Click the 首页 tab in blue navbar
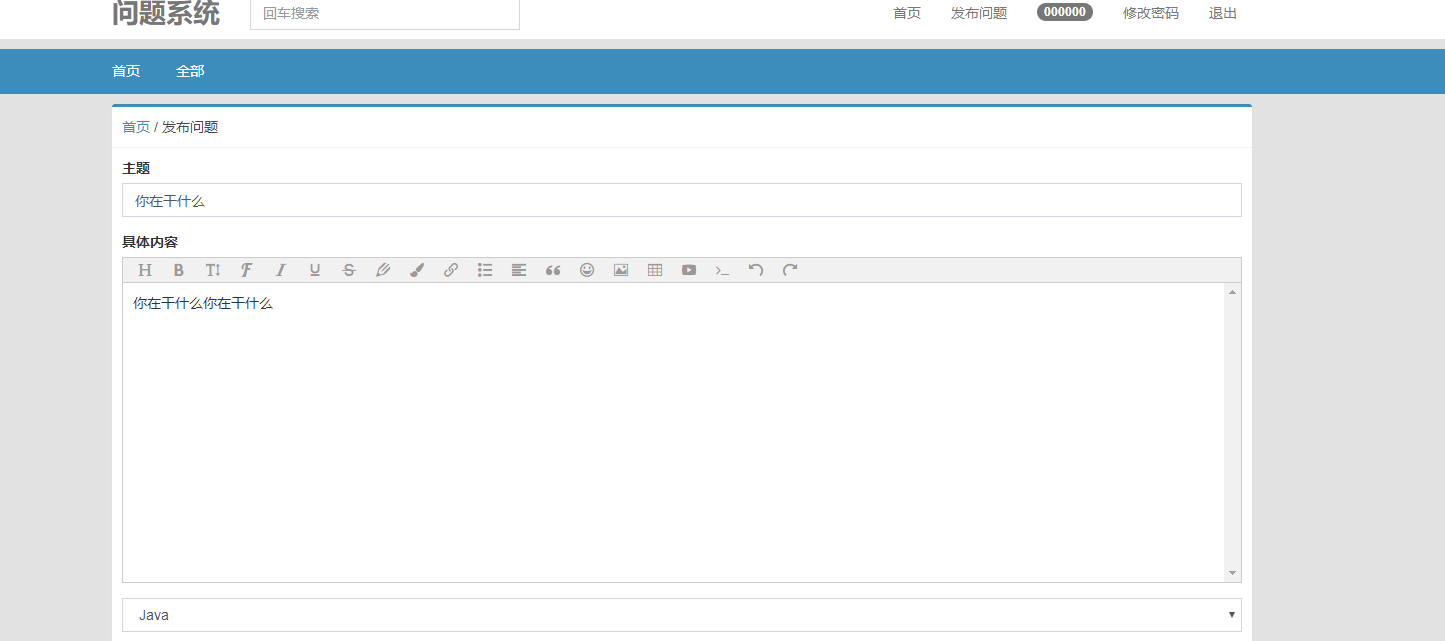This screenshot has width=1445, height=641. pos(126,71)
